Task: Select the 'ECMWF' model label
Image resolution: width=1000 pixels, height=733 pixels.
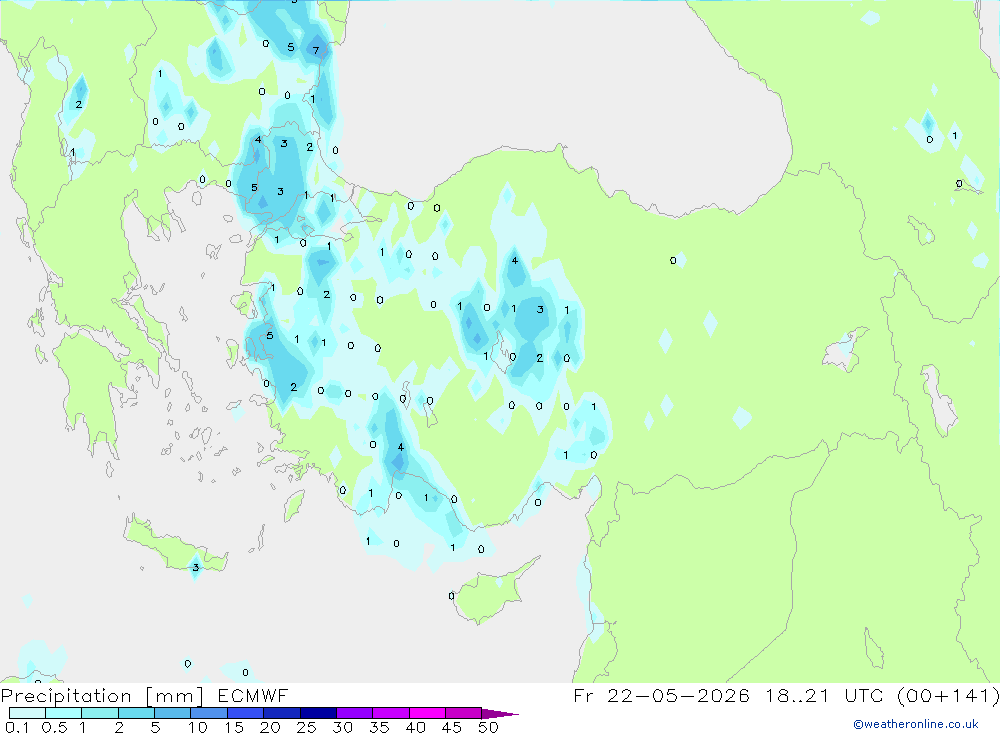Action: coord(253,695)
